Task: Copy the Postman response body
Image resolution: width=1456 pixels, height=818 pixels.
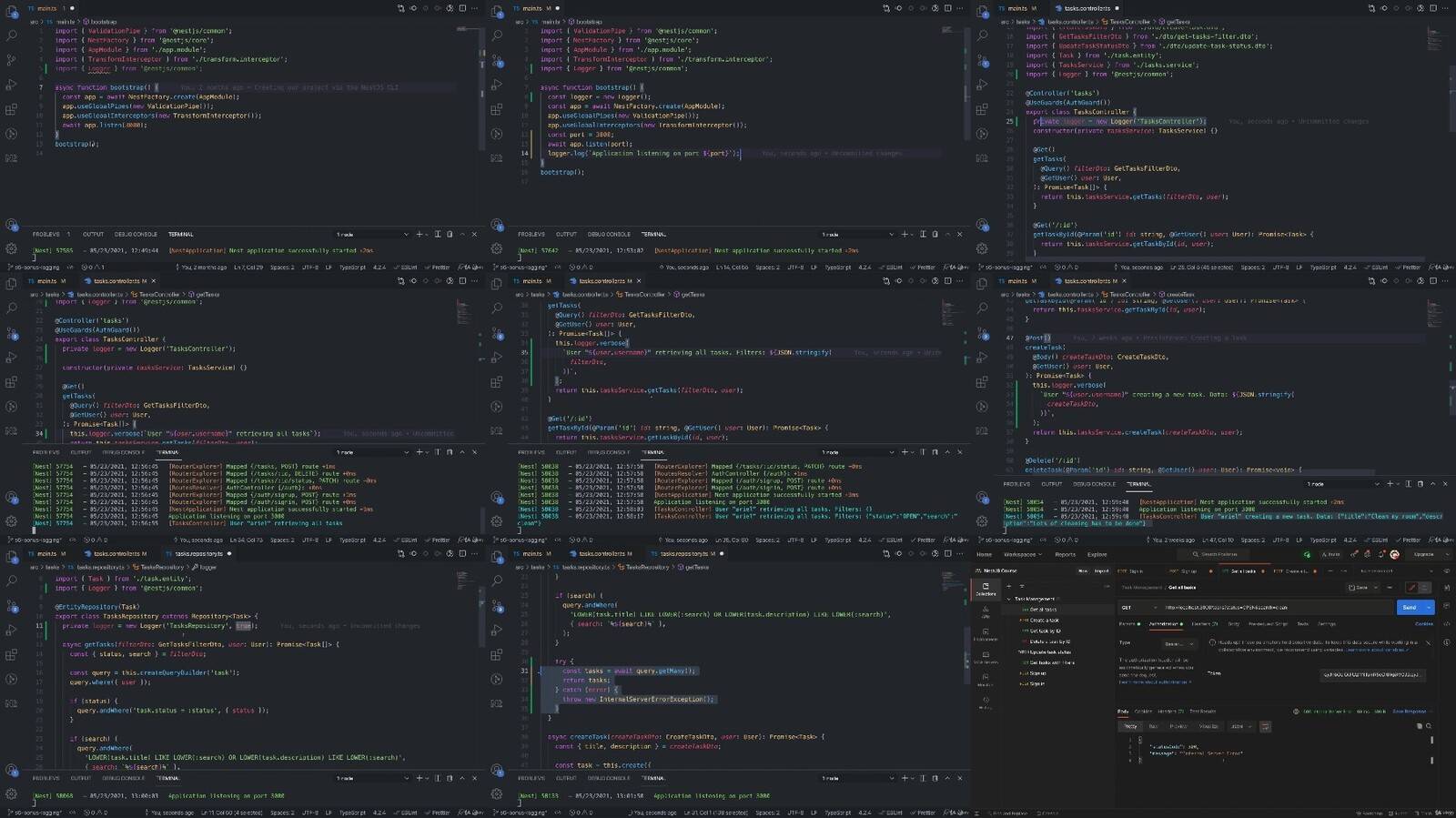Action: 1420,726
